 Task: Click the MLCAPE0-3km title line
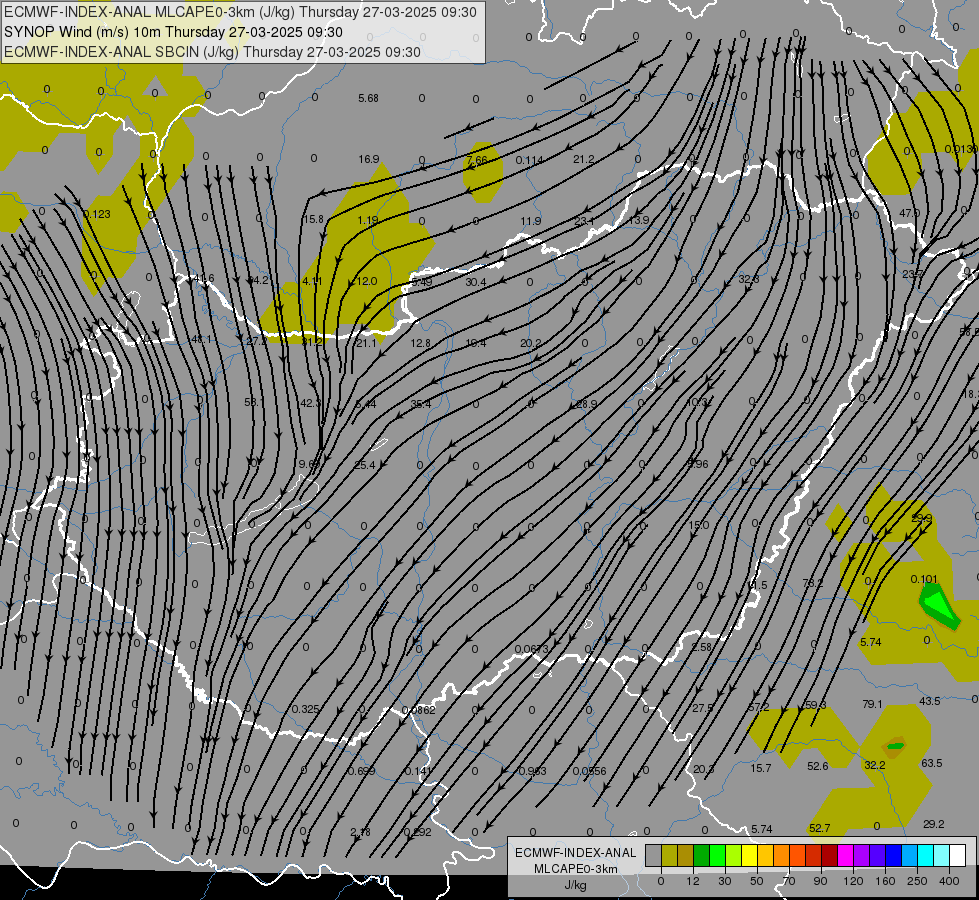[x=240, y=12]
